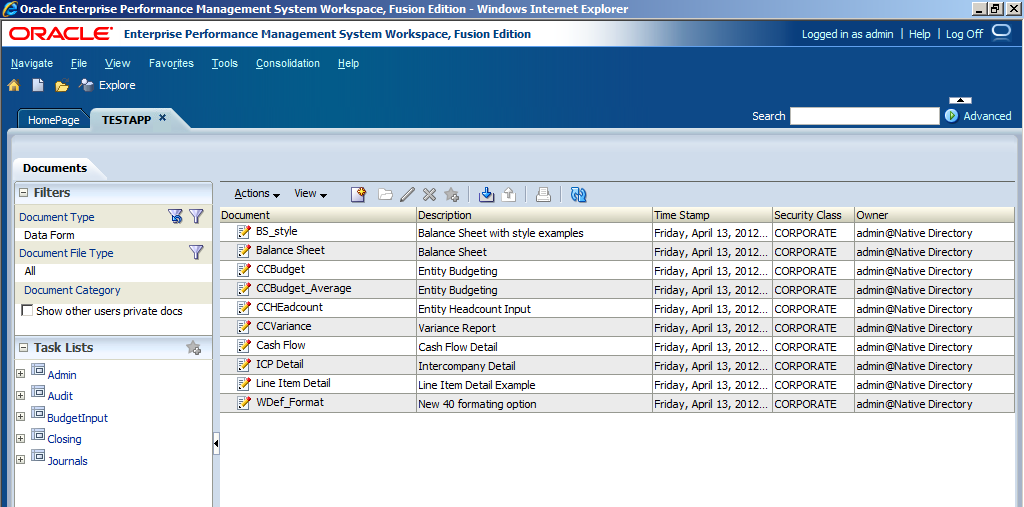Click the Edit pencil icon
This screenshot has width=1024, height=507.
point(408,194)
